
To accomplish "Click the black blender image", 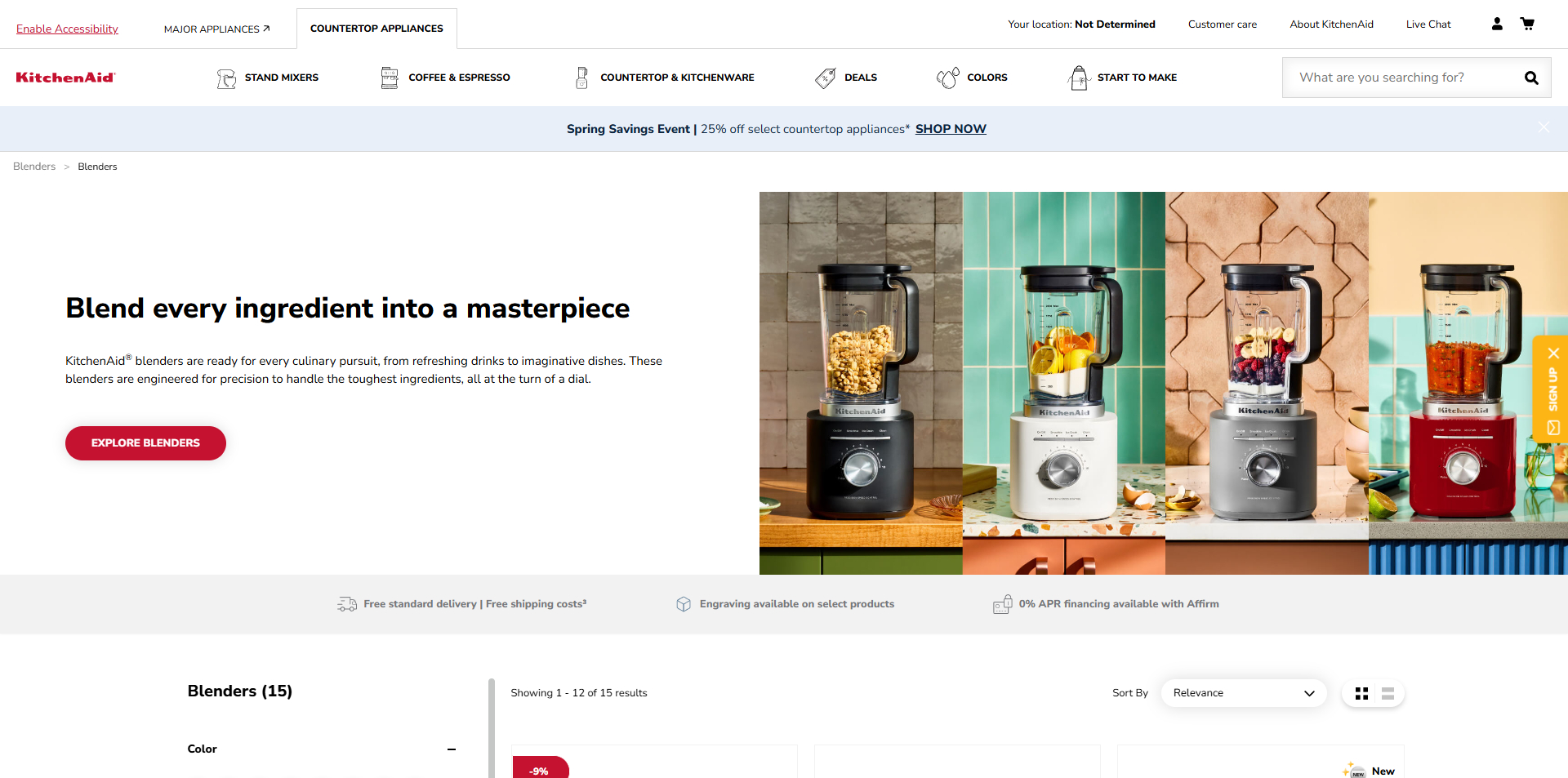I will (x=861, y=383).
